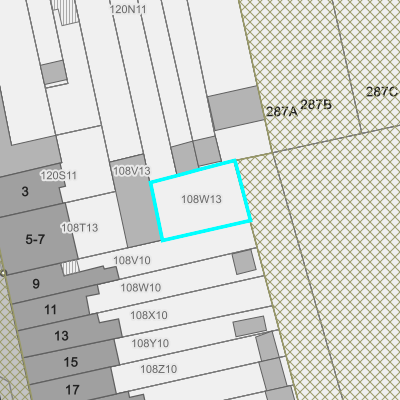Click parcel label 108V10
The height and width of the screenshot is (400, 400).
point(132,260)
